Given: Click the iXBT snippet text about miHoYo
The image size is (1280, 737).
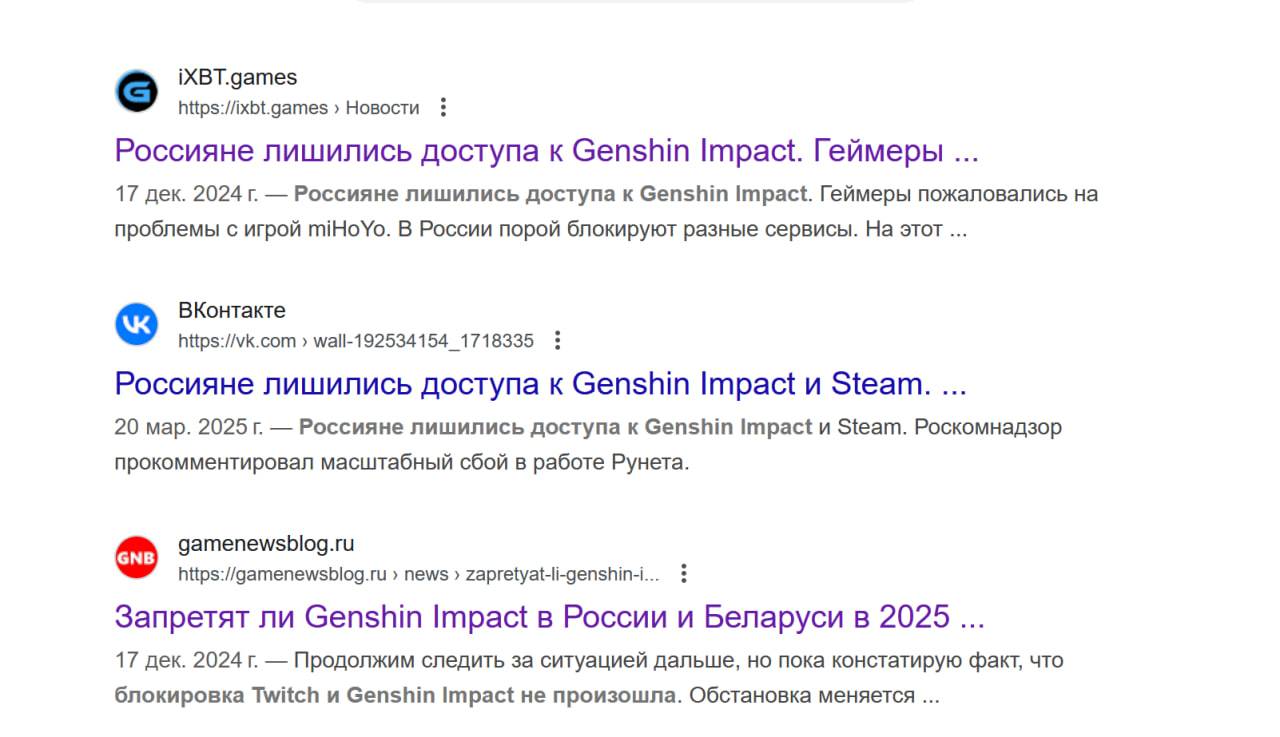Looking at the screenshot, I should coord(607,211).
